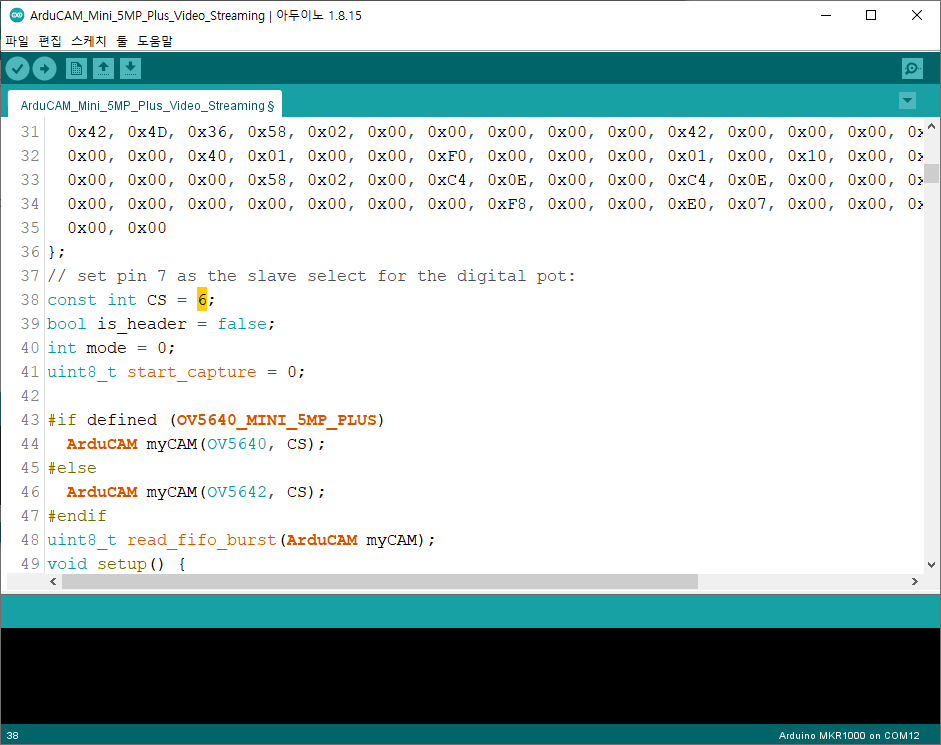Click 'start_capture' on line 41

[191, 372]
